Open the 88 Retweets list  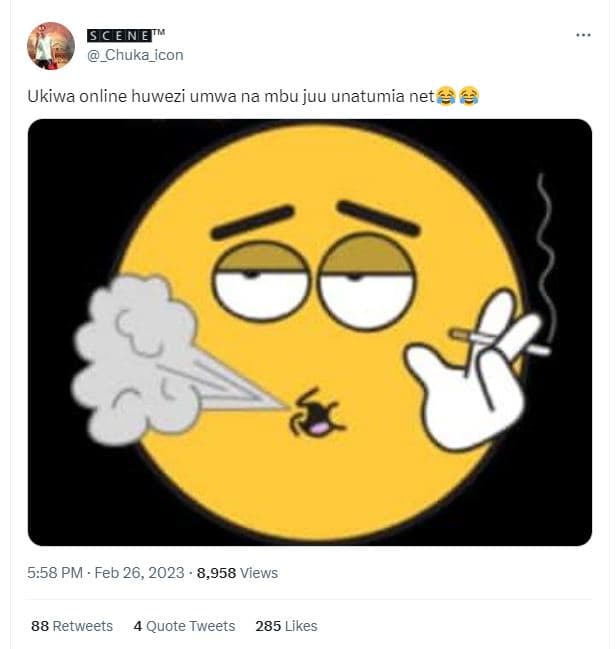tap(72, 626)
